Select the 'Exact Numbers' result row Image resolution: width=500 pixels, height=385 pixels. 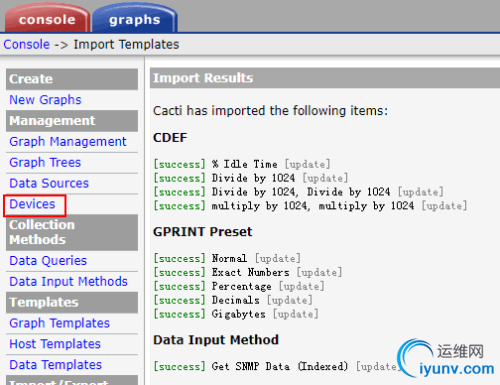coord(248,272)
